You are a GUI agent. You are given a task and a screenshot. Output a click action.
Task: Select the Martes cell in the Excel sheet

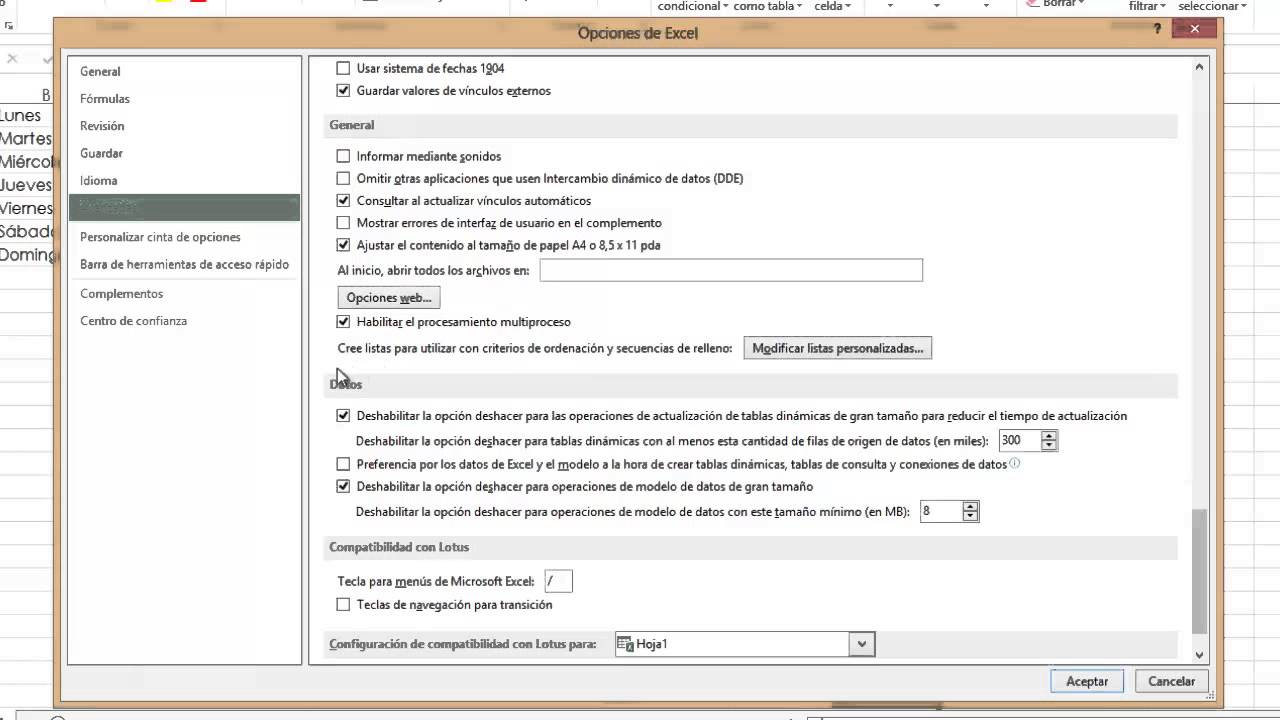click(x=25, y=138)
